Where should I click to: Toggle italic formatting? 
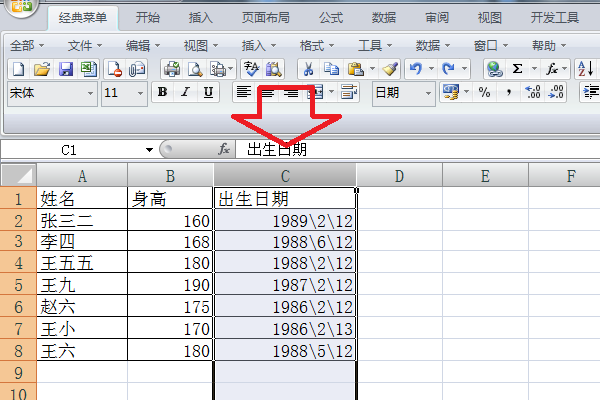tap(186, 92)
